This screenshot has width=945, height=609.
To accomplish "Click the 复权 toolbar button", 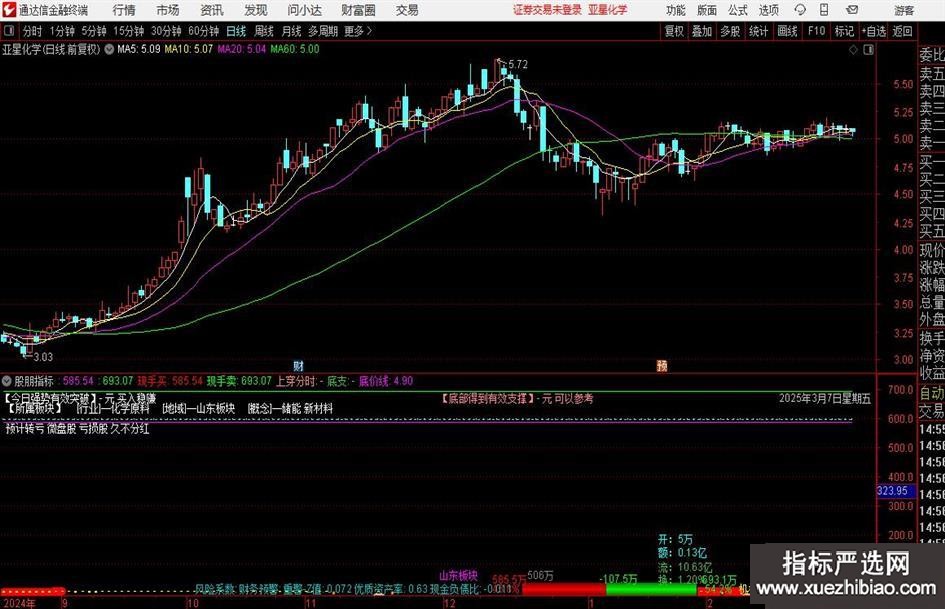I will click(x=674, y=31).
